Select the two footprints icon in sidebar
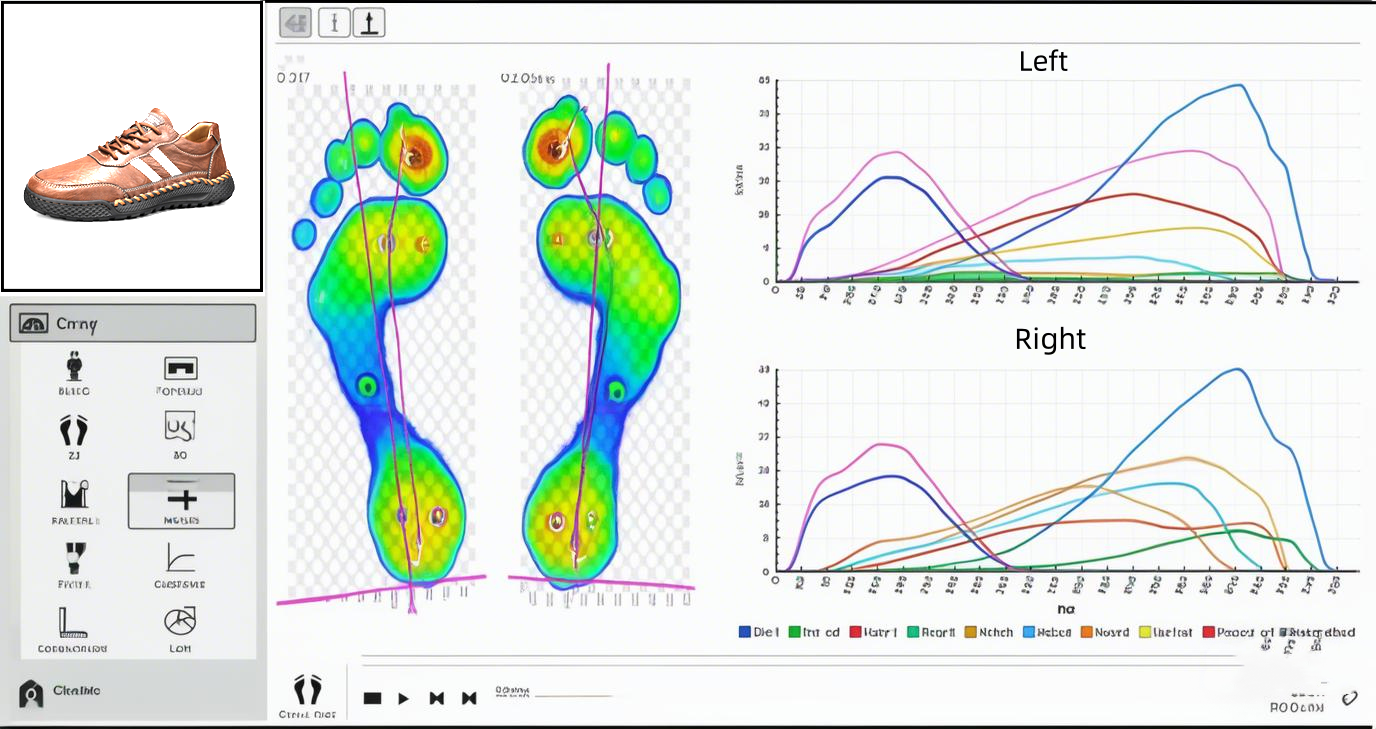Viewport: 1376px width, 729px height. [x=74, y=431]
